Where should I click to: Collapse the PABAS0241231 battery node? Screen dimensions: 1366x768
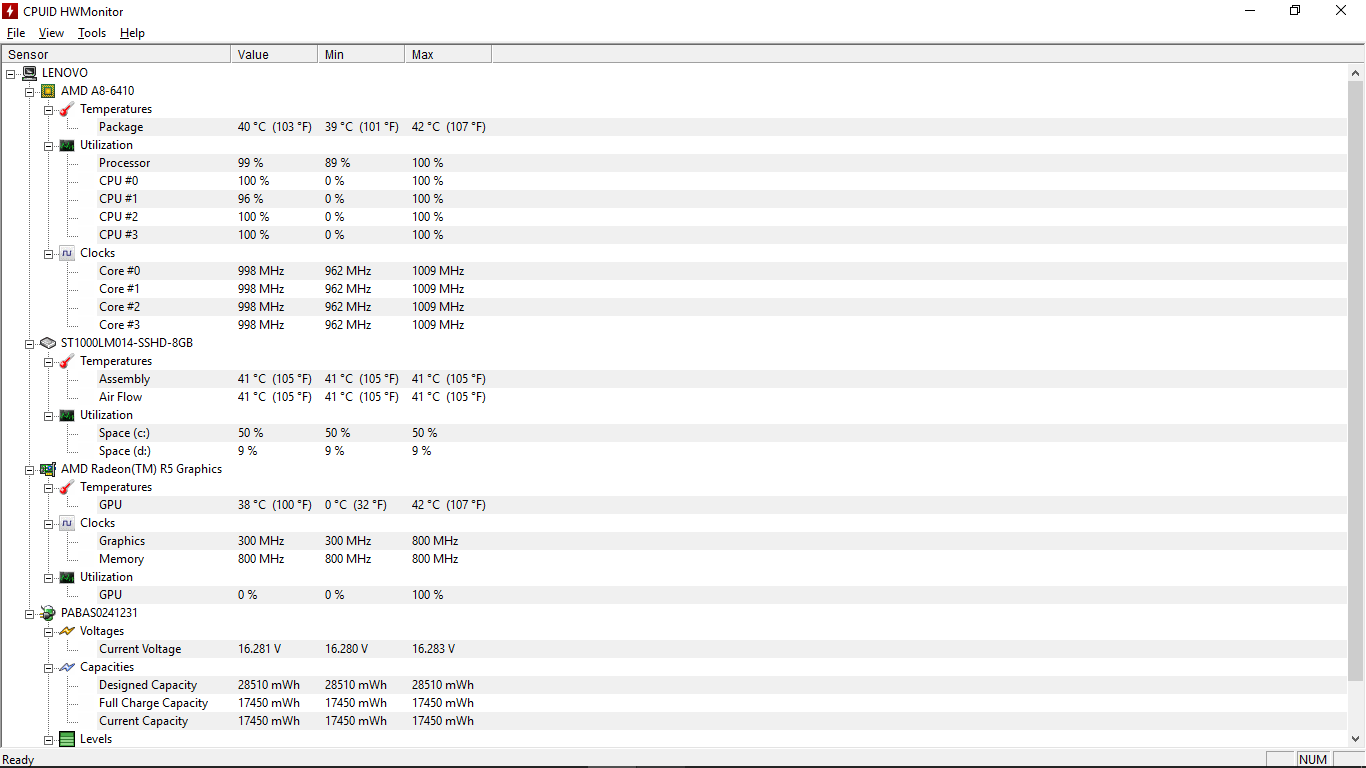(x=30, y=613)
